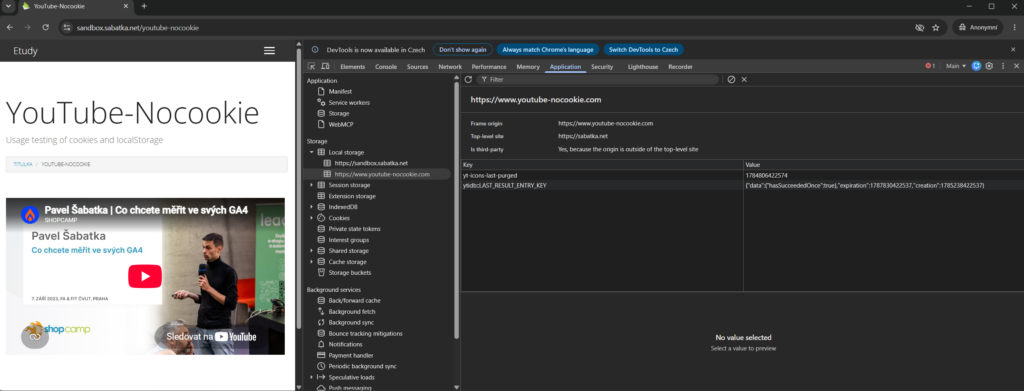Play the YouTube video
Screen dimensions: 1024x391
145,276
